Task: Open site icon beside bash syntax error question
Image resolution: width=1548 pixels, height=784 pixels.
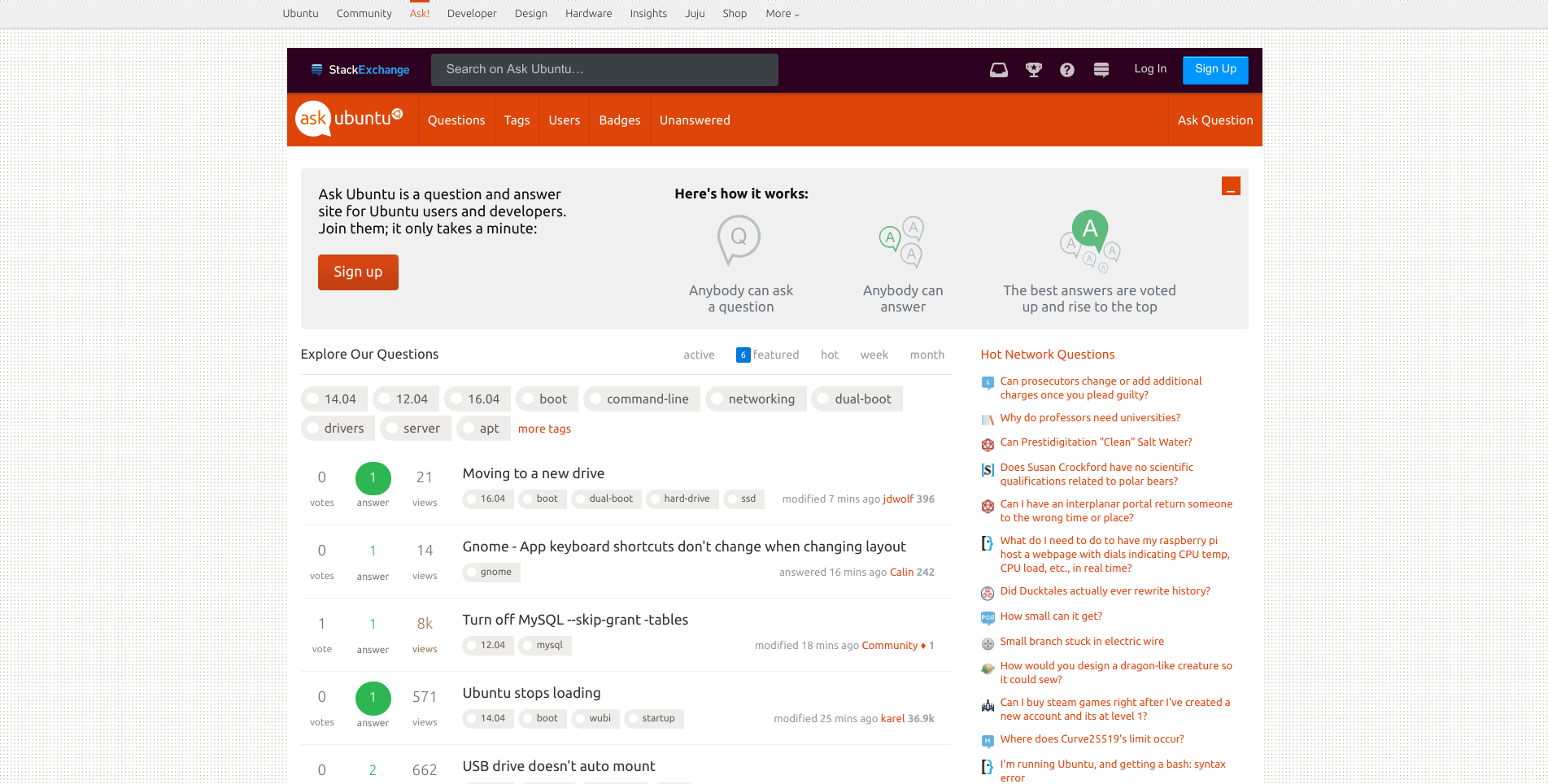Action: pyautogui.click(x=988, y=766)
